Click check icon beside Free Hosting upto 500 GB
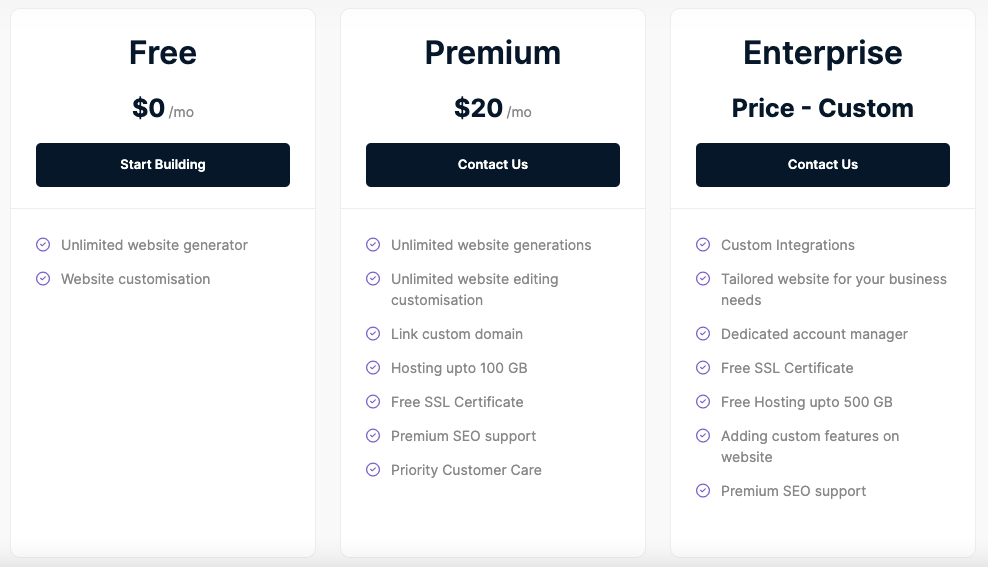The image size is (988, 567). tap(703, 401)
